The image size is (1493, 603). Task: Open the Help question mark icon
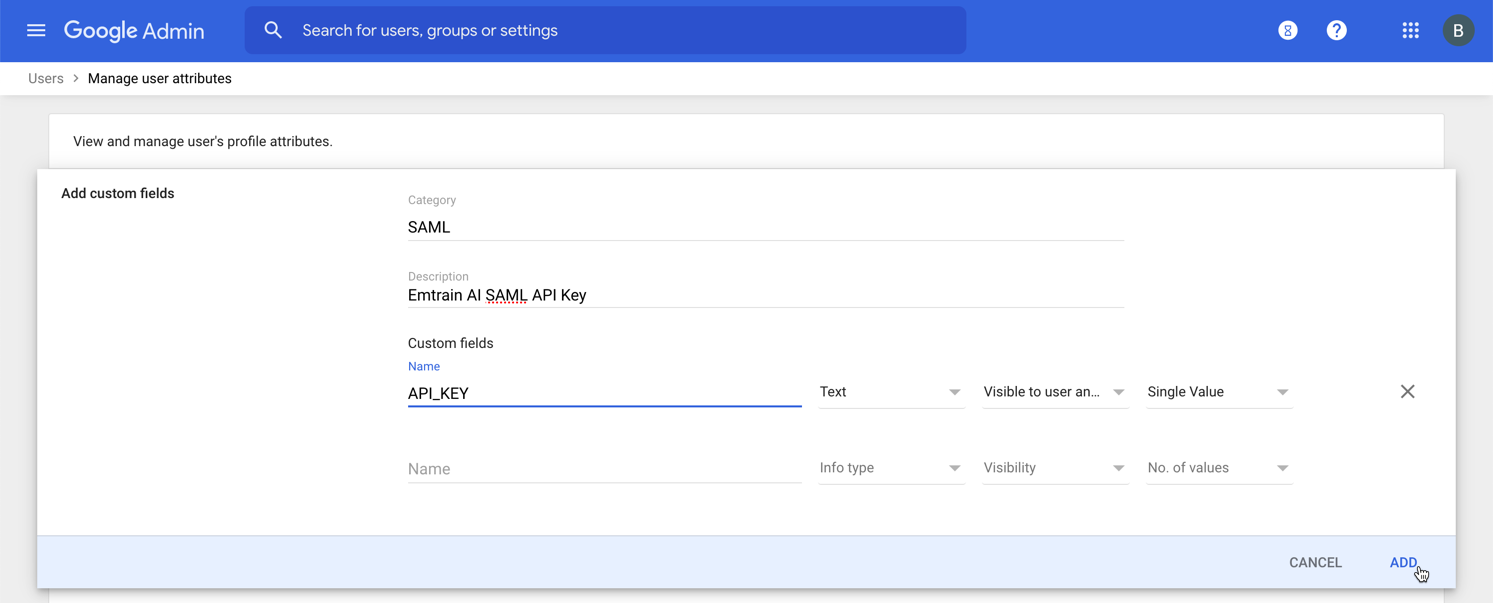click(1337, 30)
